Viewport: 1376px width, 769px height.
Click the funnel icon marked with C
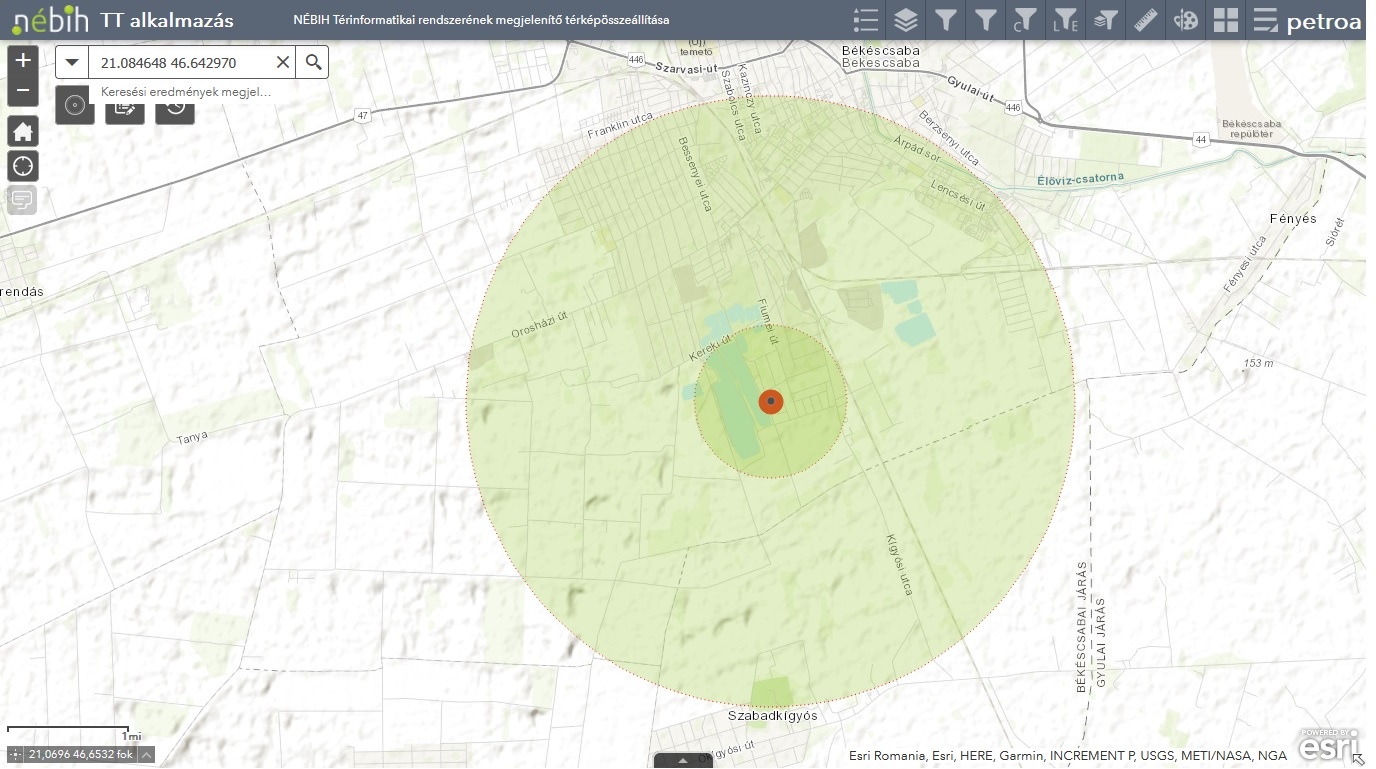tap(1025, 20)
